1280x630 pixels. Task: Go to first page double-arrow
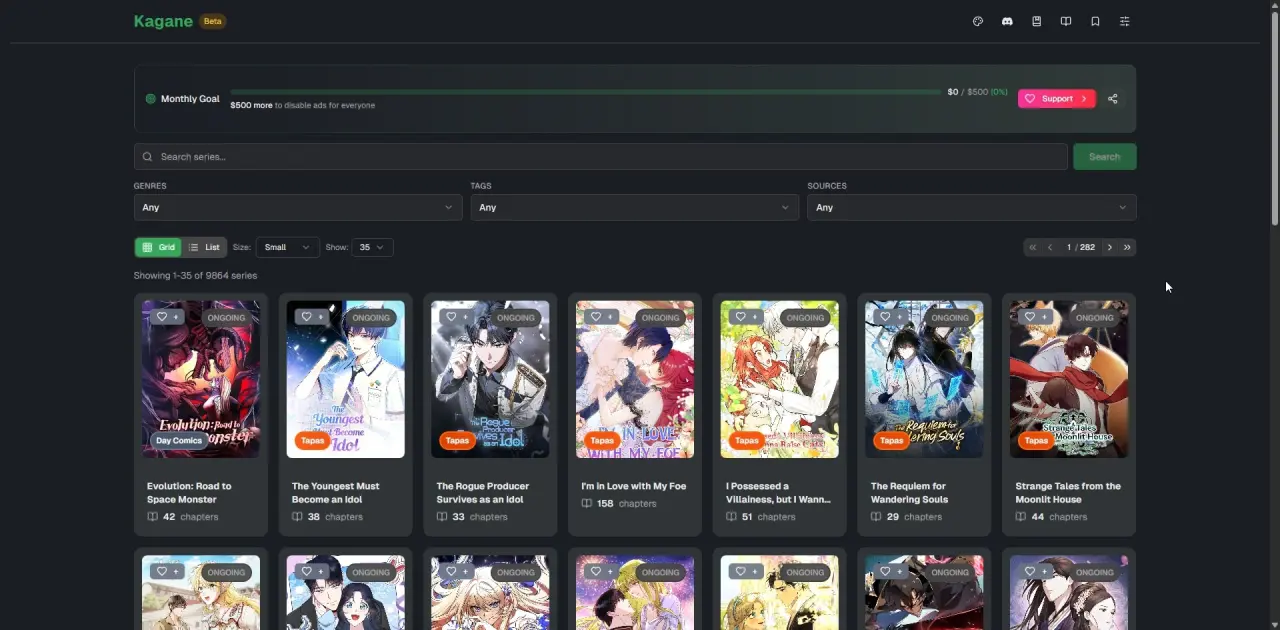click(1032, 247)
